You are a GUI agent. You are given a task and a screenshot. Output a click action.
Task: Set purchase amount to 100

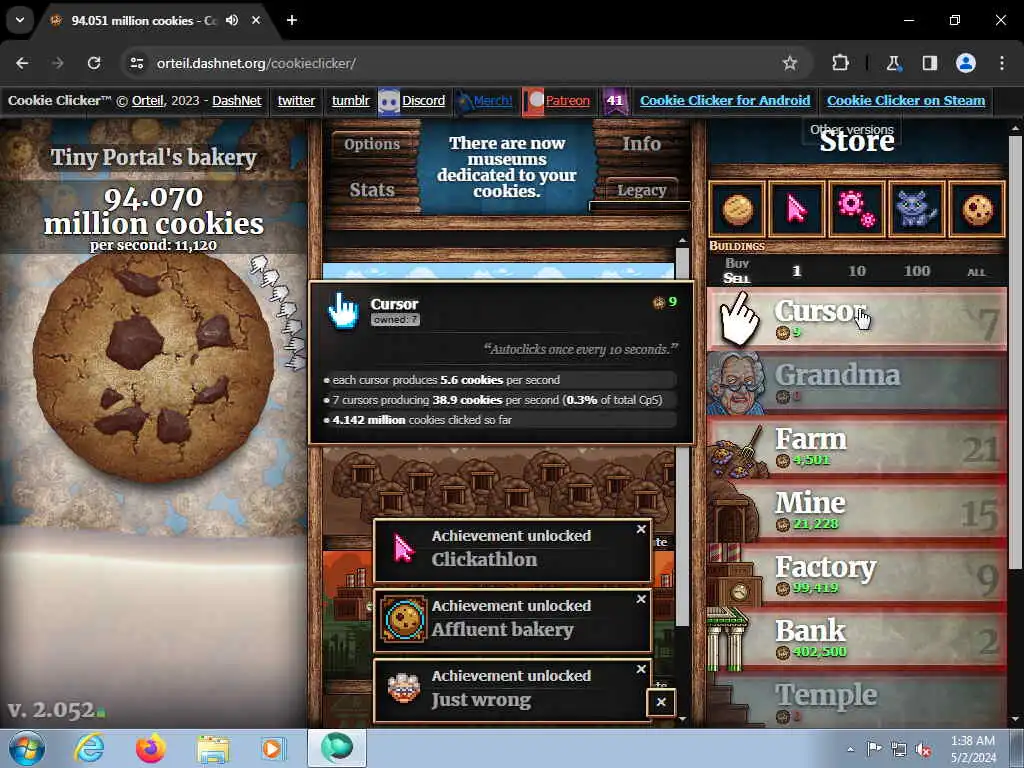pyautogui.click(x=917, y=271)
